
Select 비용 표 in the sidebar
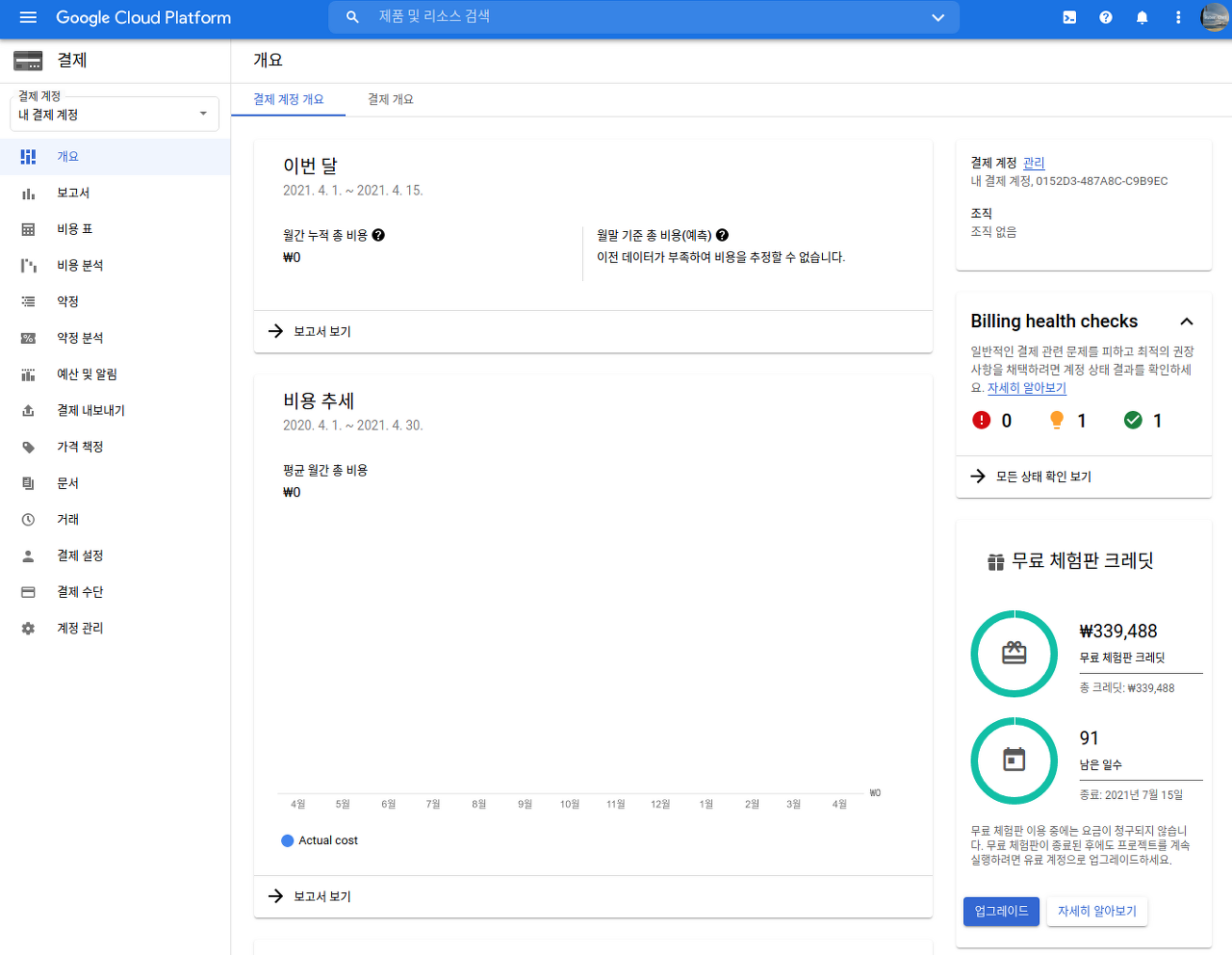[115, 229]
